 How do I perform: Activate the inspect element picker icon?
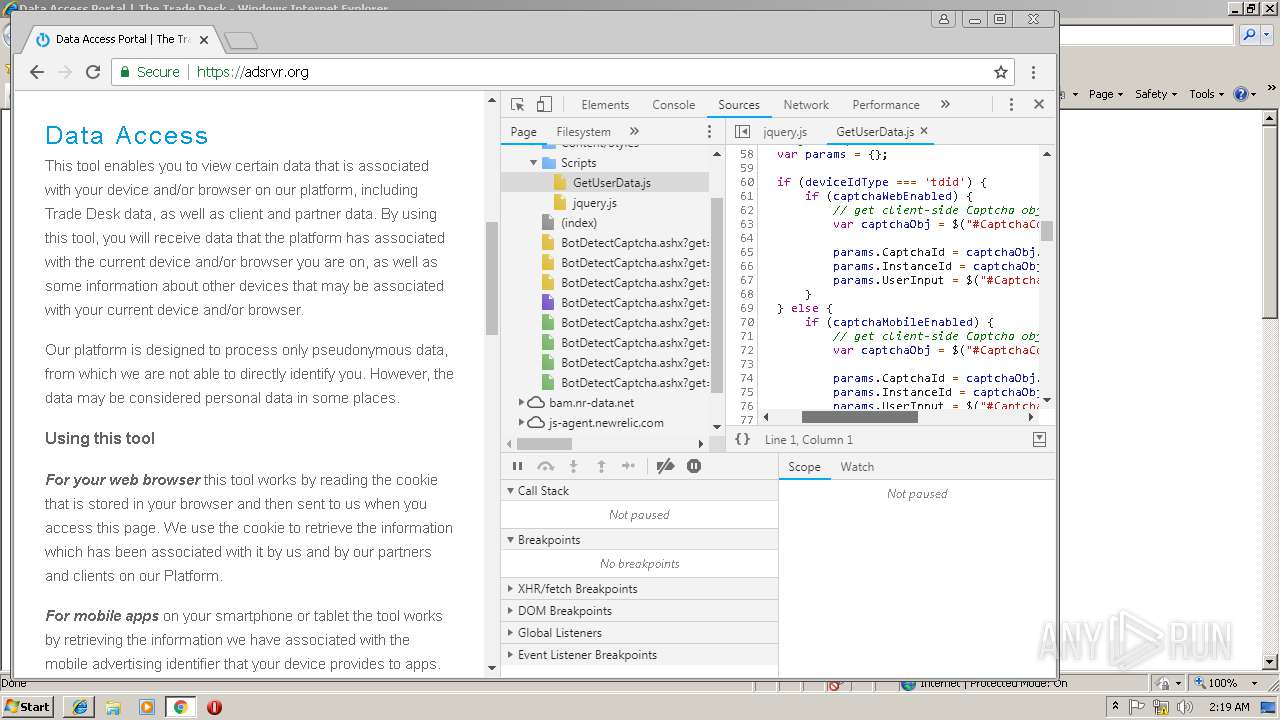tap(517, 104)
